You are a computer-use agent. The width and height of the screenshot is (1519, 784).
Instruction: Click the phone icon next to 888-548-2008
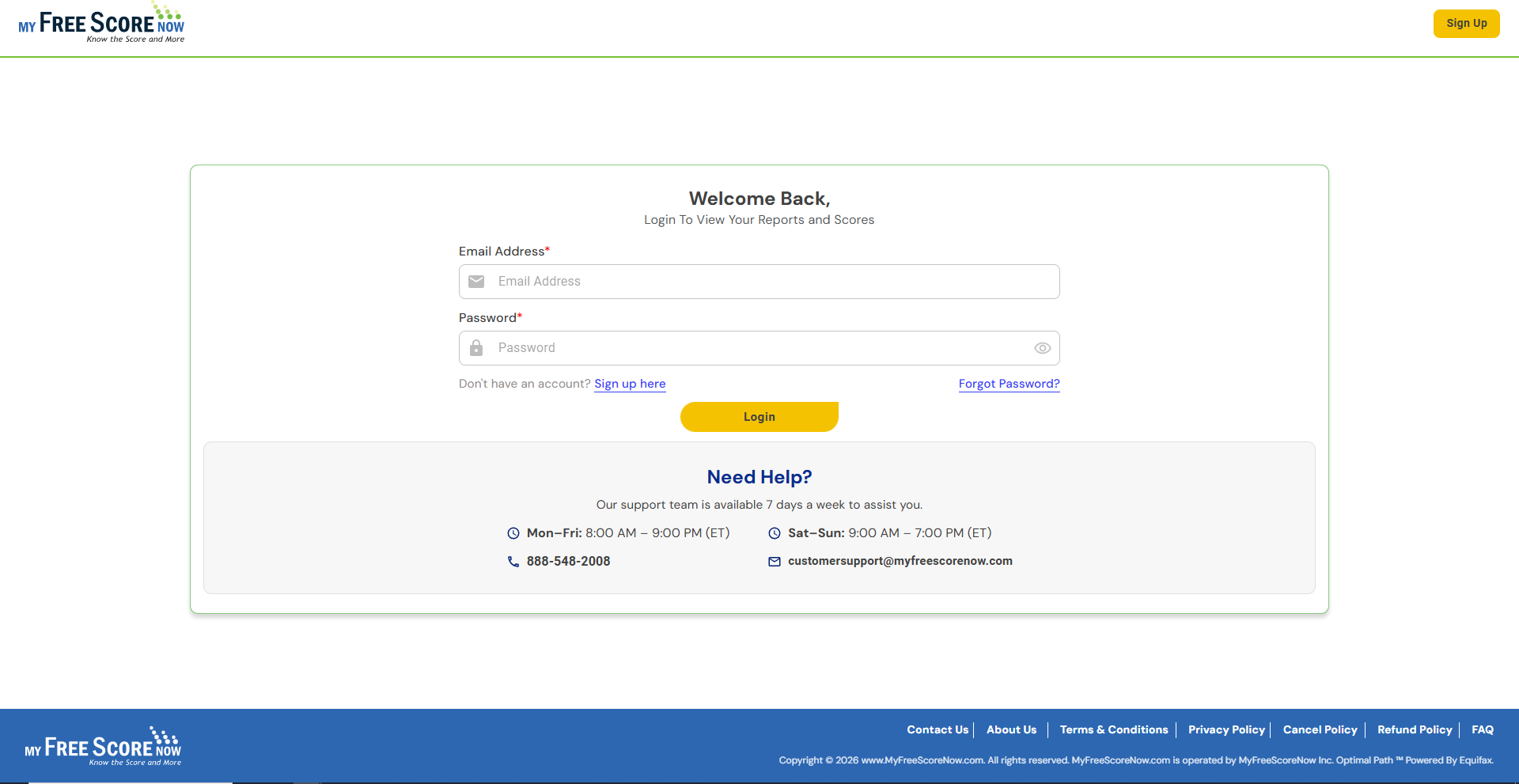tap(513, 562)
